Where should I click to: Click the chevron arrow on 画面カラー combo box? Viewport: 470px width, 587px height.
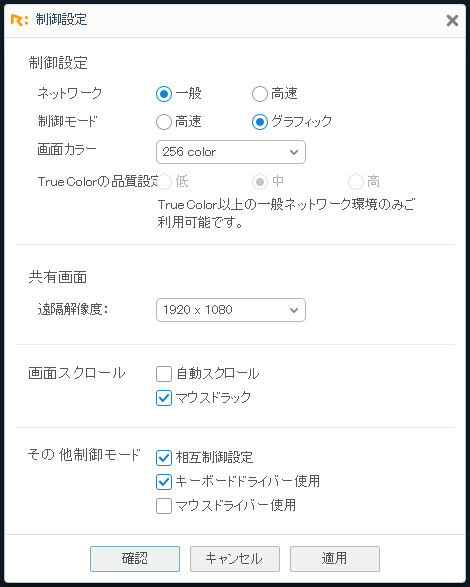(x=294, y=152)
